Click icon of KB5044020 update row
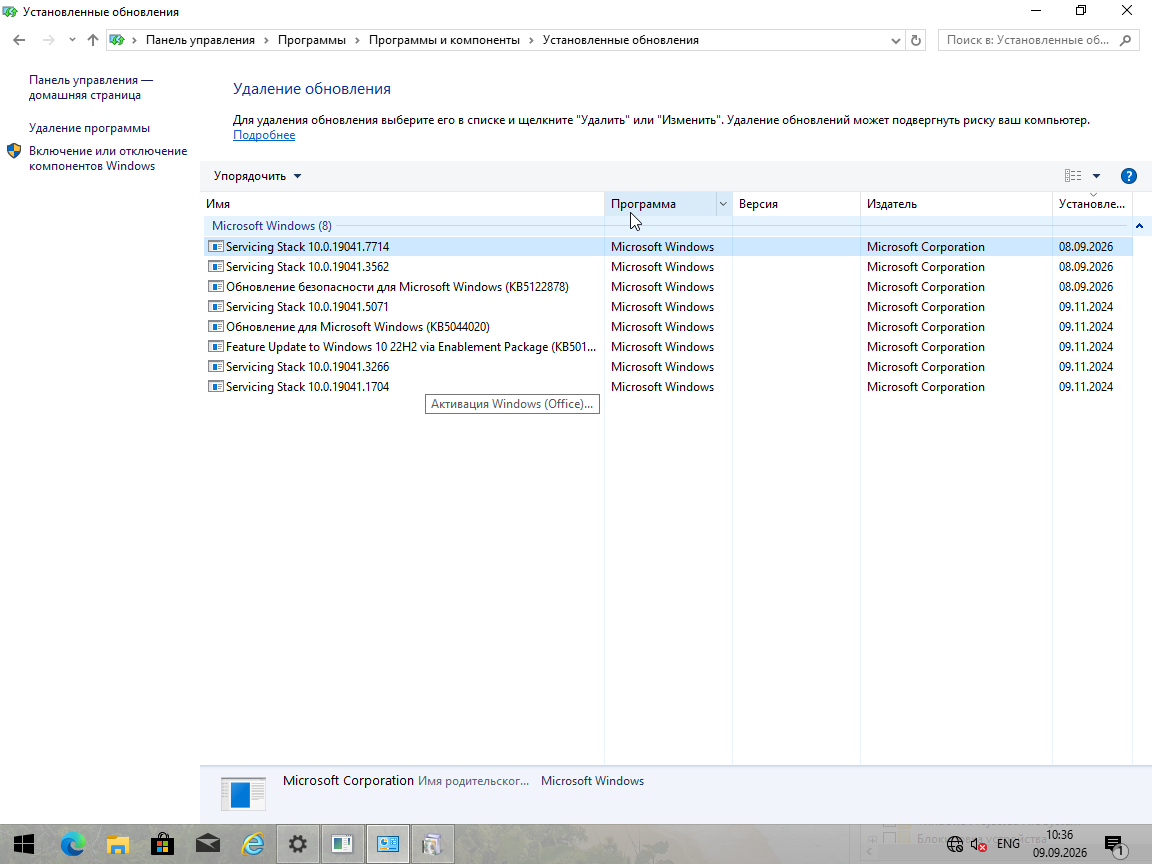Screen dimensions: 1152x864 (x=216, y=327)
